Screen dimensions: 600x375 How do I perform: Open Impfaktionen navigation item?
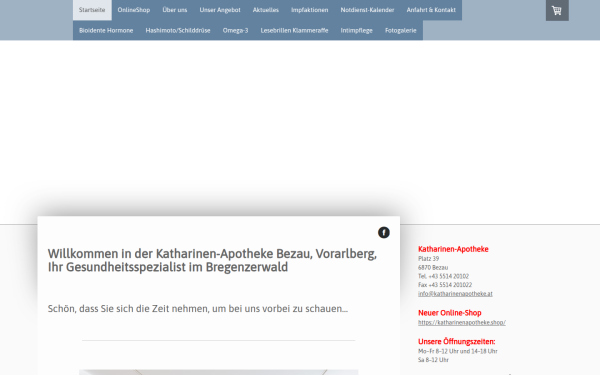(x=309, y=10)
